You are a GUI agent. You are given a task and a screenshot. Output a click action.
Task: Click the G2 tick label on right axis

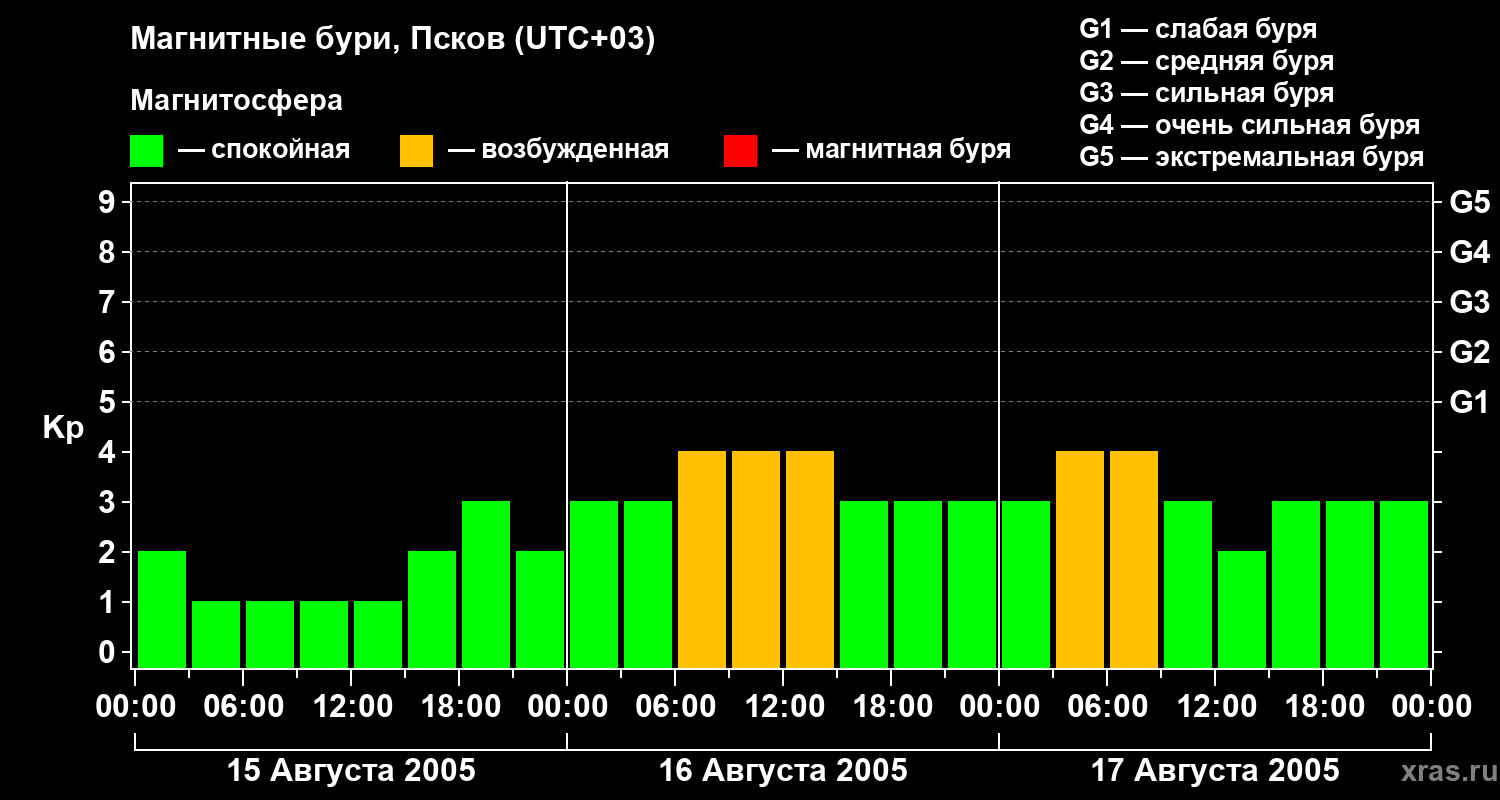coord(1469,352)
